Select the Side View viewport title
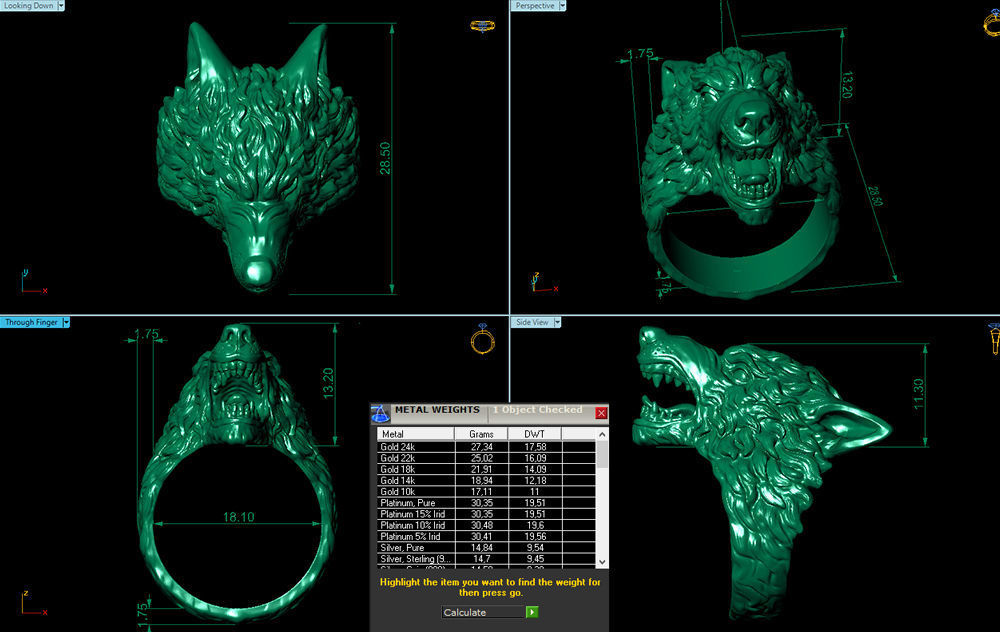The height and width of the screenshot is (632, 1000). tap(533, 323)
